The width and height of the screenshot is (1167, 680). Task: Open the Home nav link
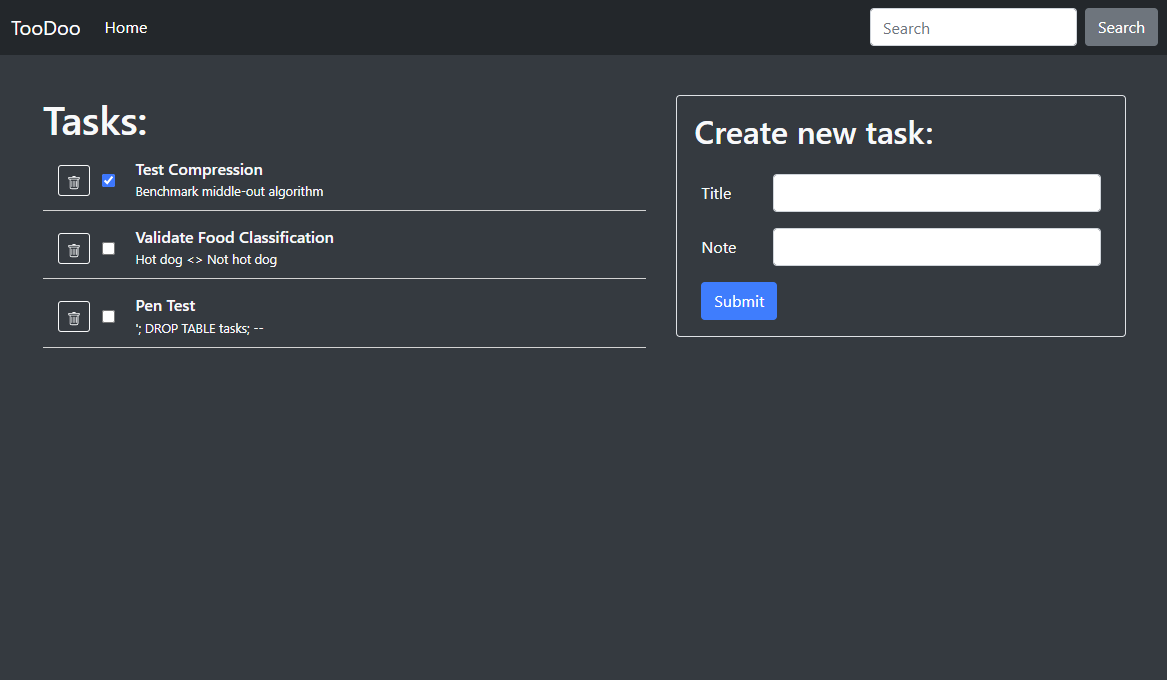point(126,28)
